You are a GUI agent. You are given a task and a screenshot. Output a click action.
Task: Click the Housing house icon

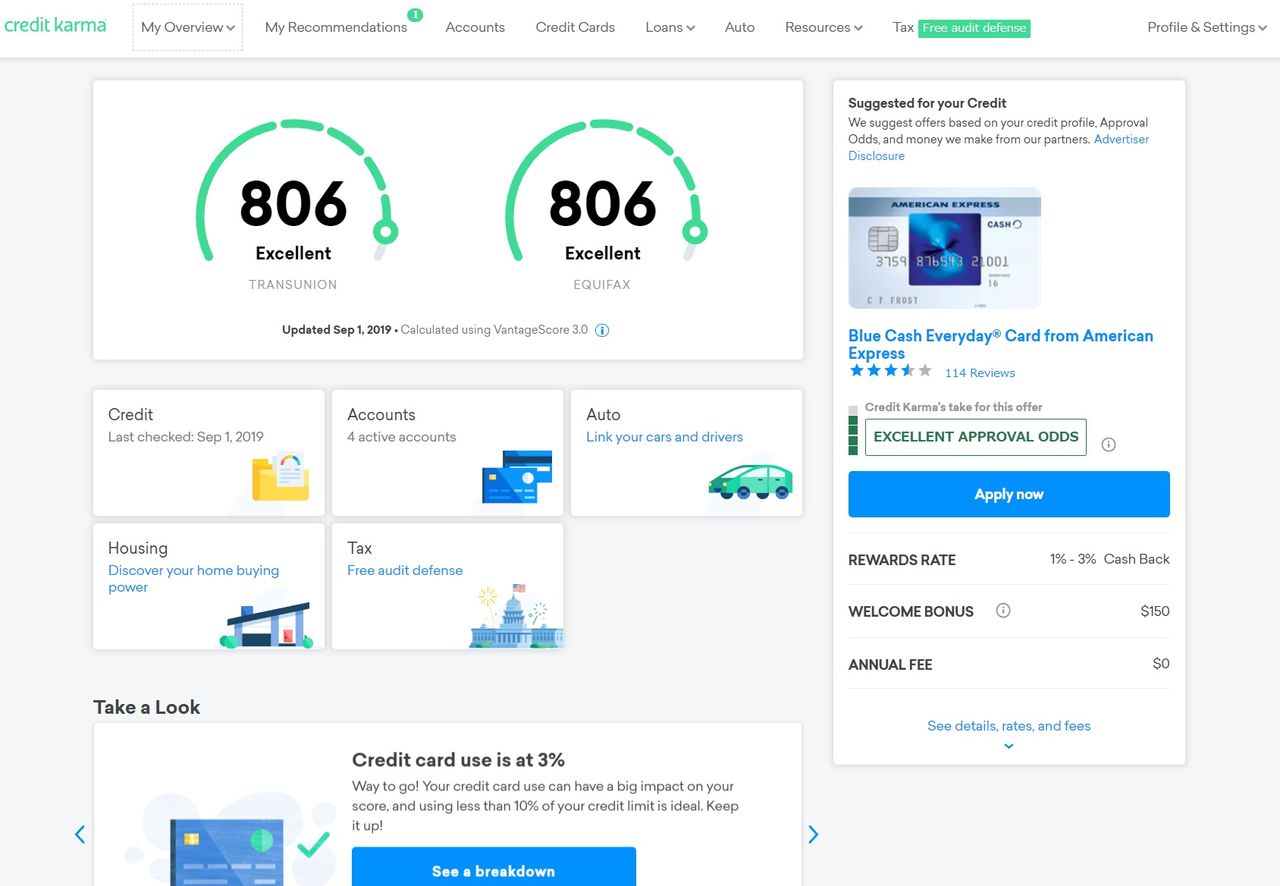point(266,625)
